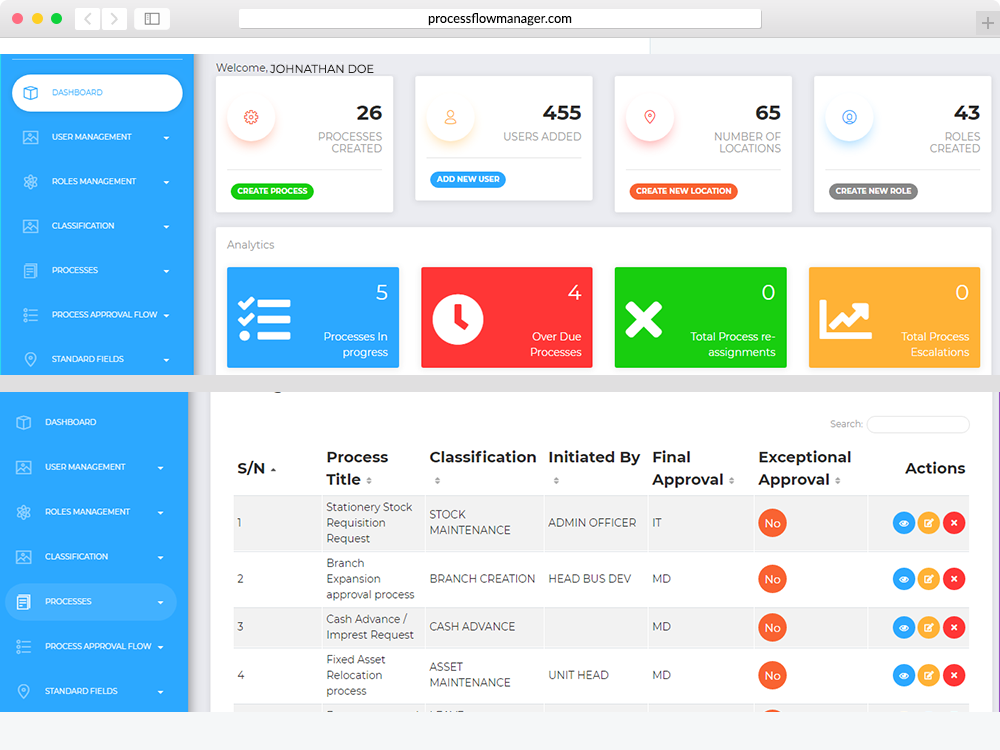Open a new browser tab with plus icon
Viewport: 1000px width, 750px height.
(987, 24)
